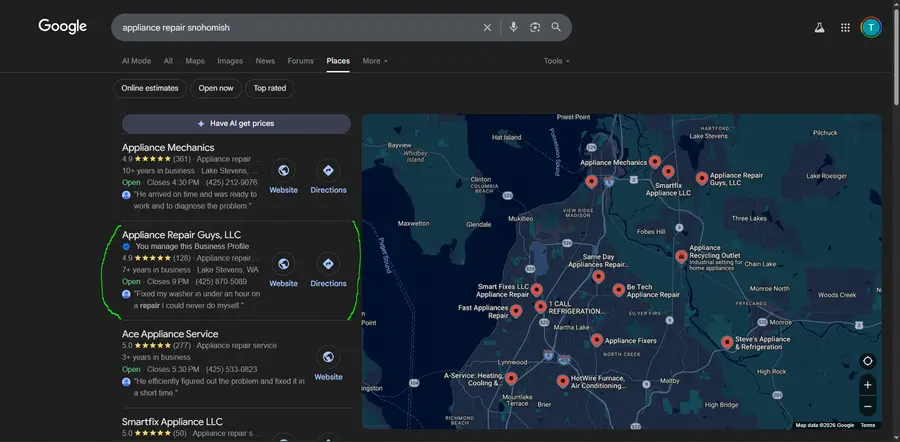
Task: Click phone number (425) 870-5089
Action: 221,282
